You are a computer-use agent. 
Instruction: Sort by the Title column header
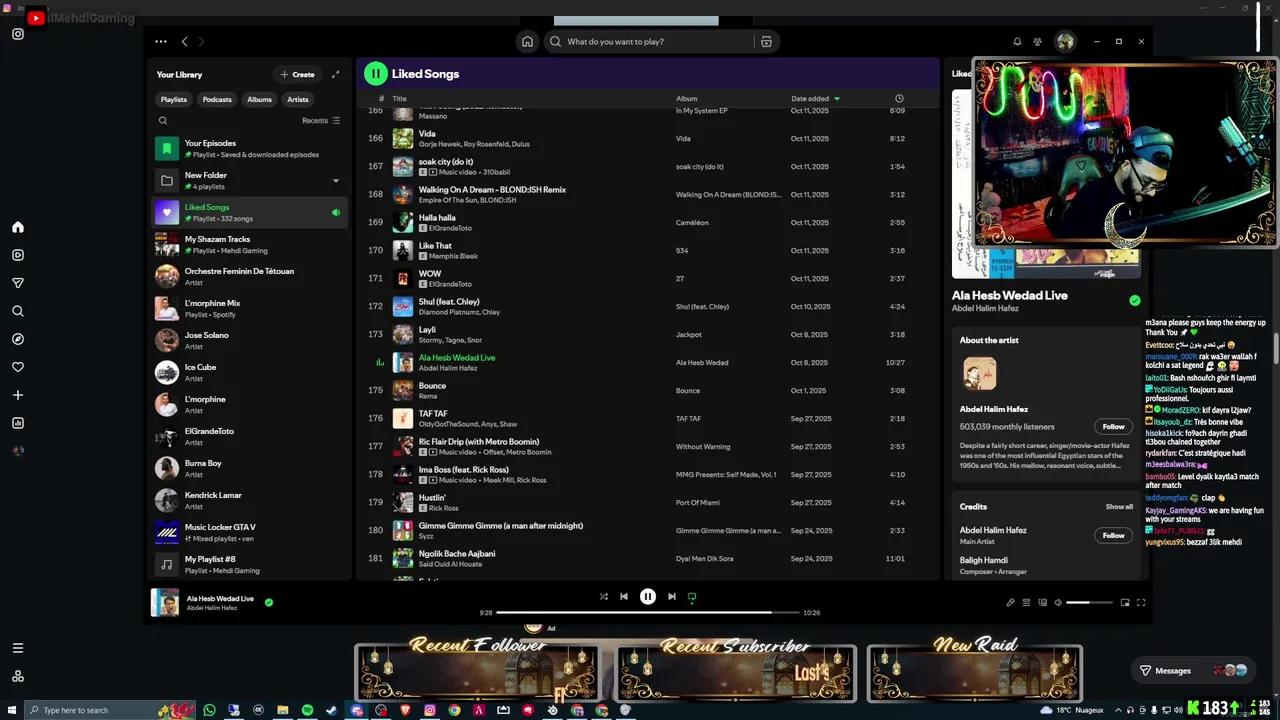399,99
